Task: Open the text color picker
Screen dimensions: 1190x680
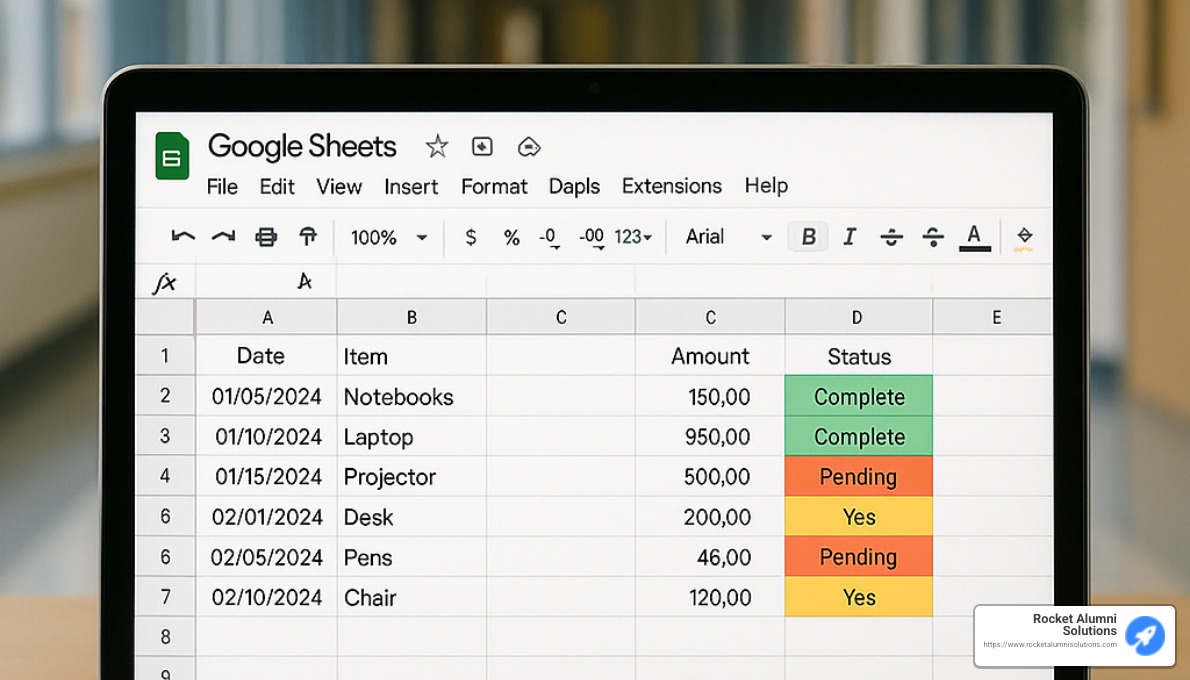Action: [974, 237]
